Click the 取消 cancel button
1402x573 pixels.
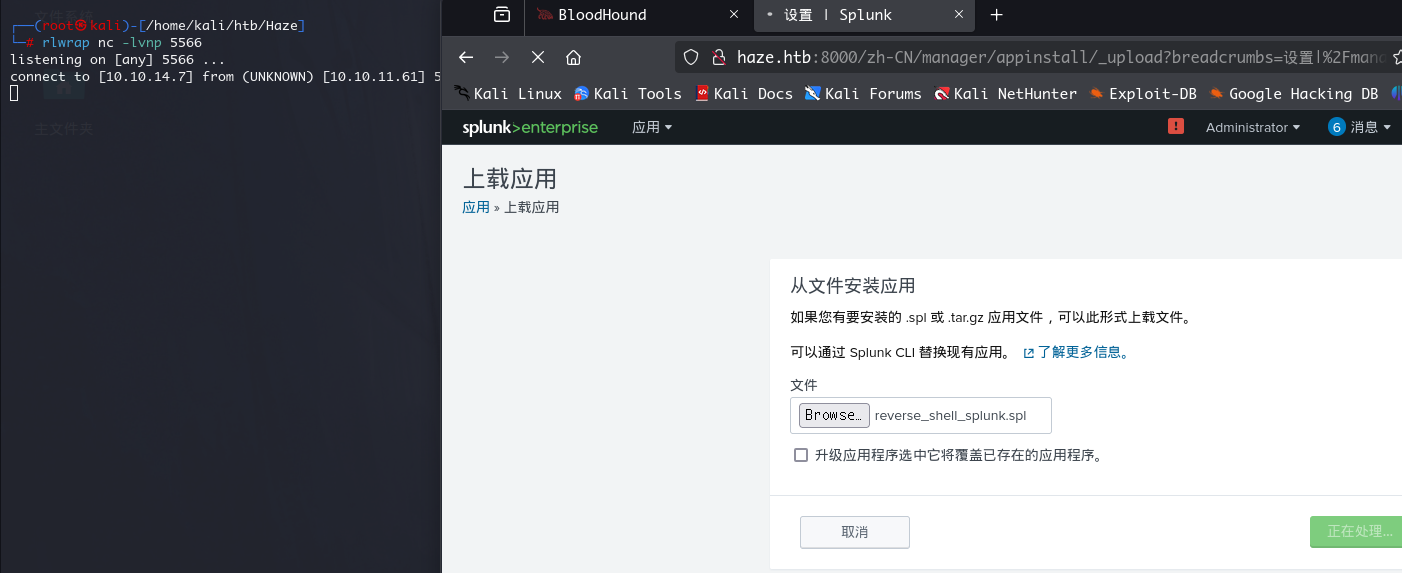click(x=855, y=532)
